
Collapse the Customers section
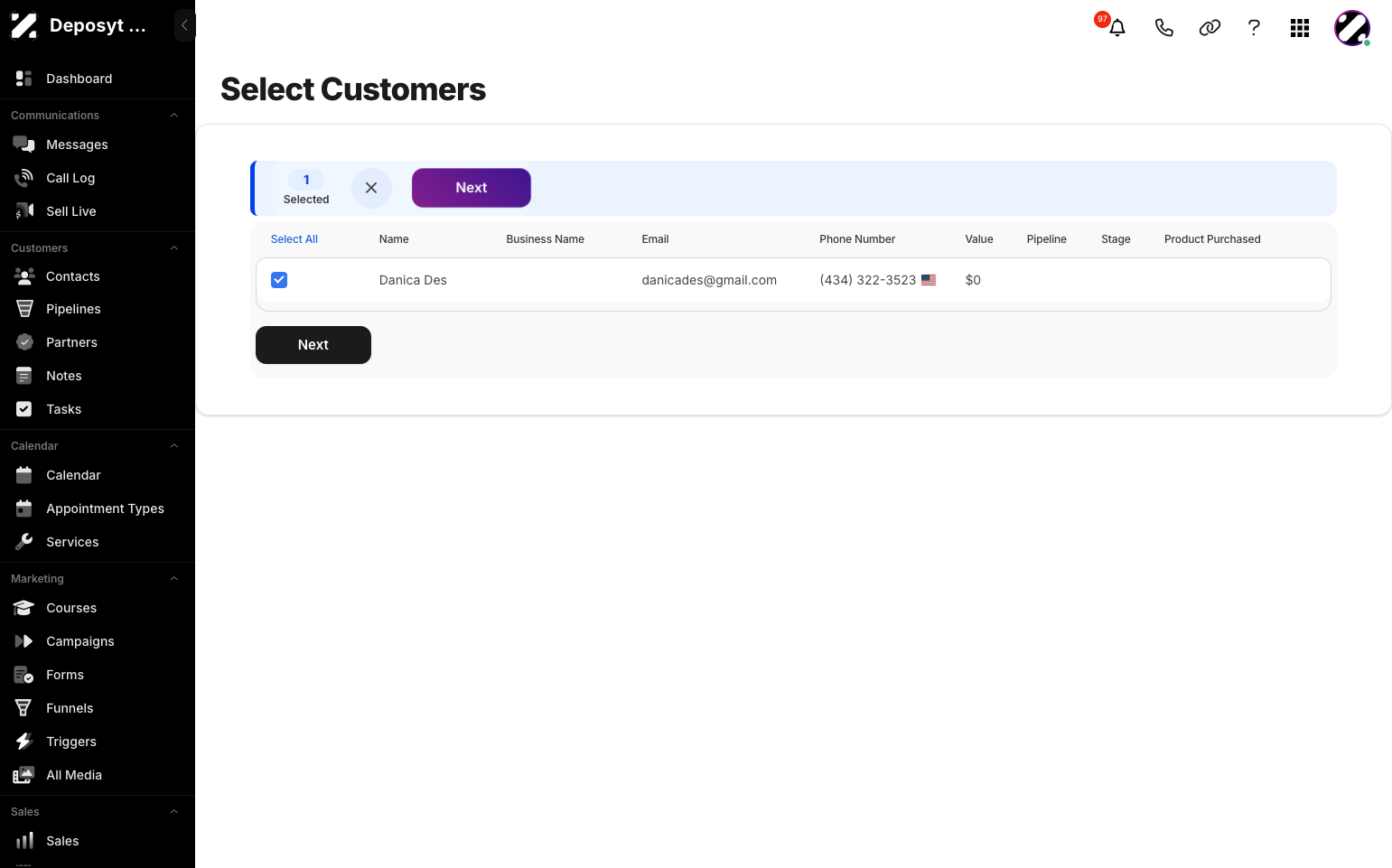pos(174,248)
